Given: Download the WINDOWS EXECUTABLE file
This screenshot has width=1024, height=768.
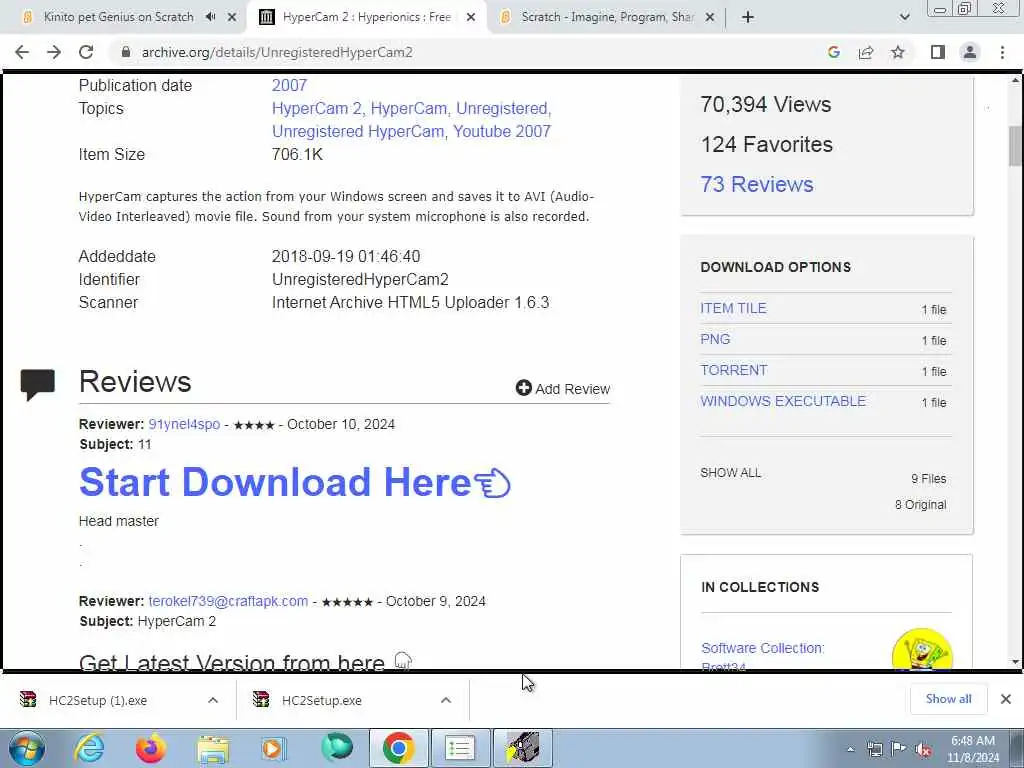Looking at the screenshot, I should [783, 401].
